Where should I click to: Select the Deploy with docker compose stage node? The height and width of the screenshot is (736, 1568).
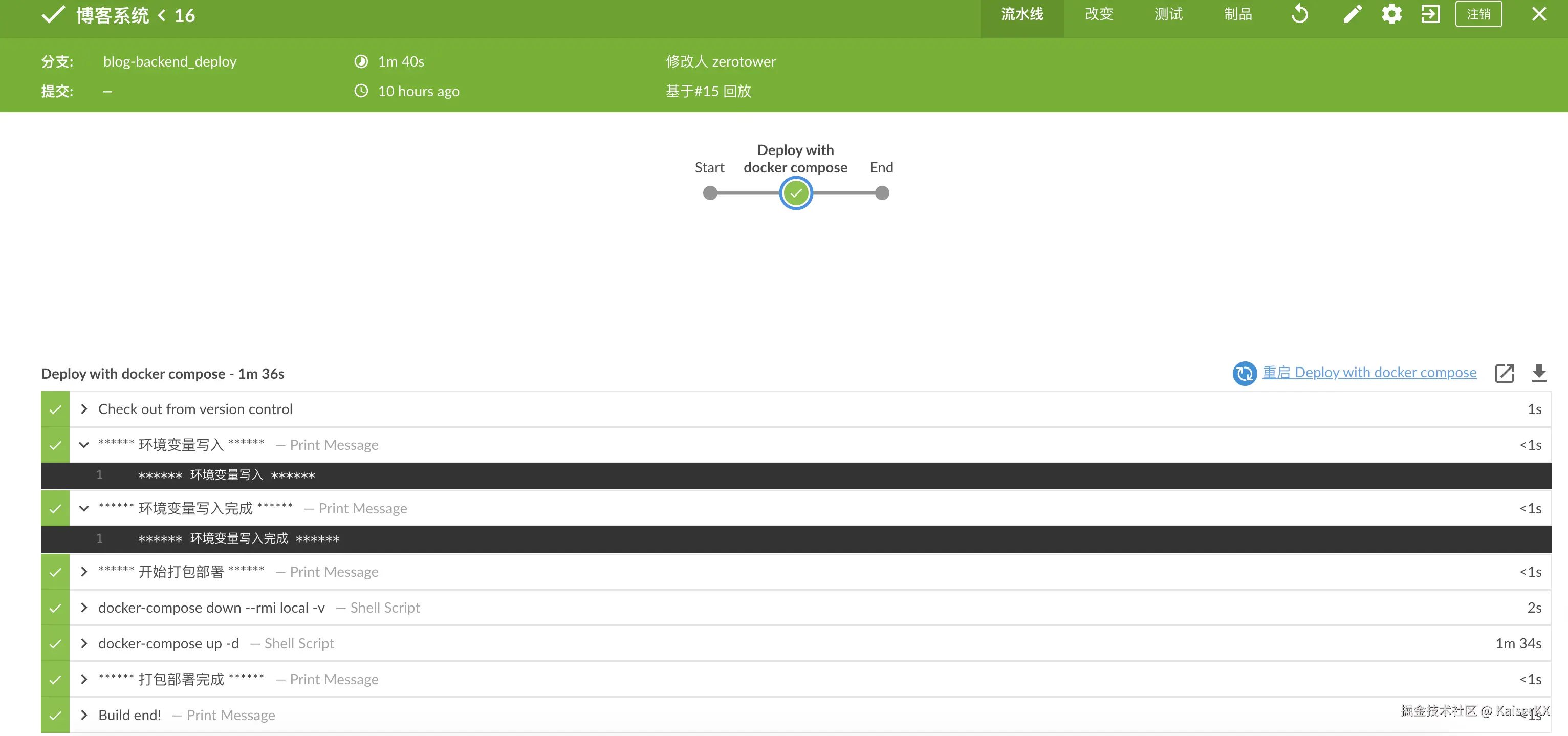click(x=796, y=193)
